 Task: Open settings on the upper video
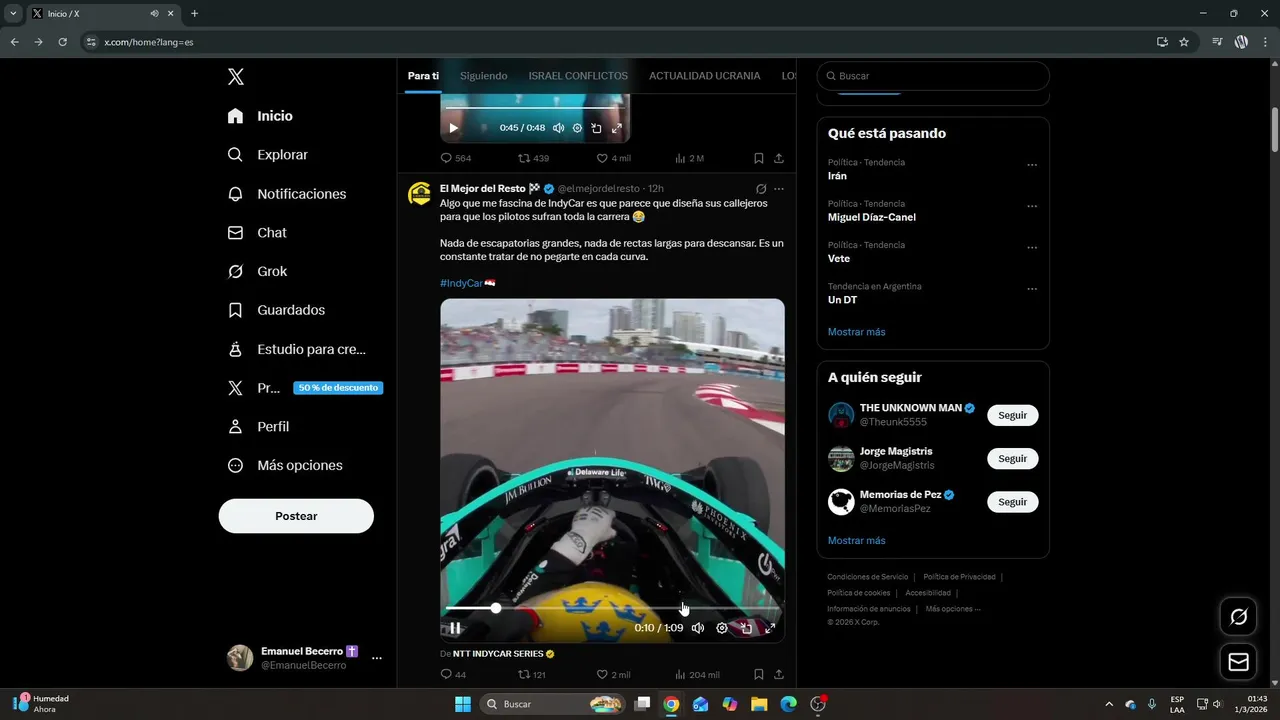click(x=577, y=128)
